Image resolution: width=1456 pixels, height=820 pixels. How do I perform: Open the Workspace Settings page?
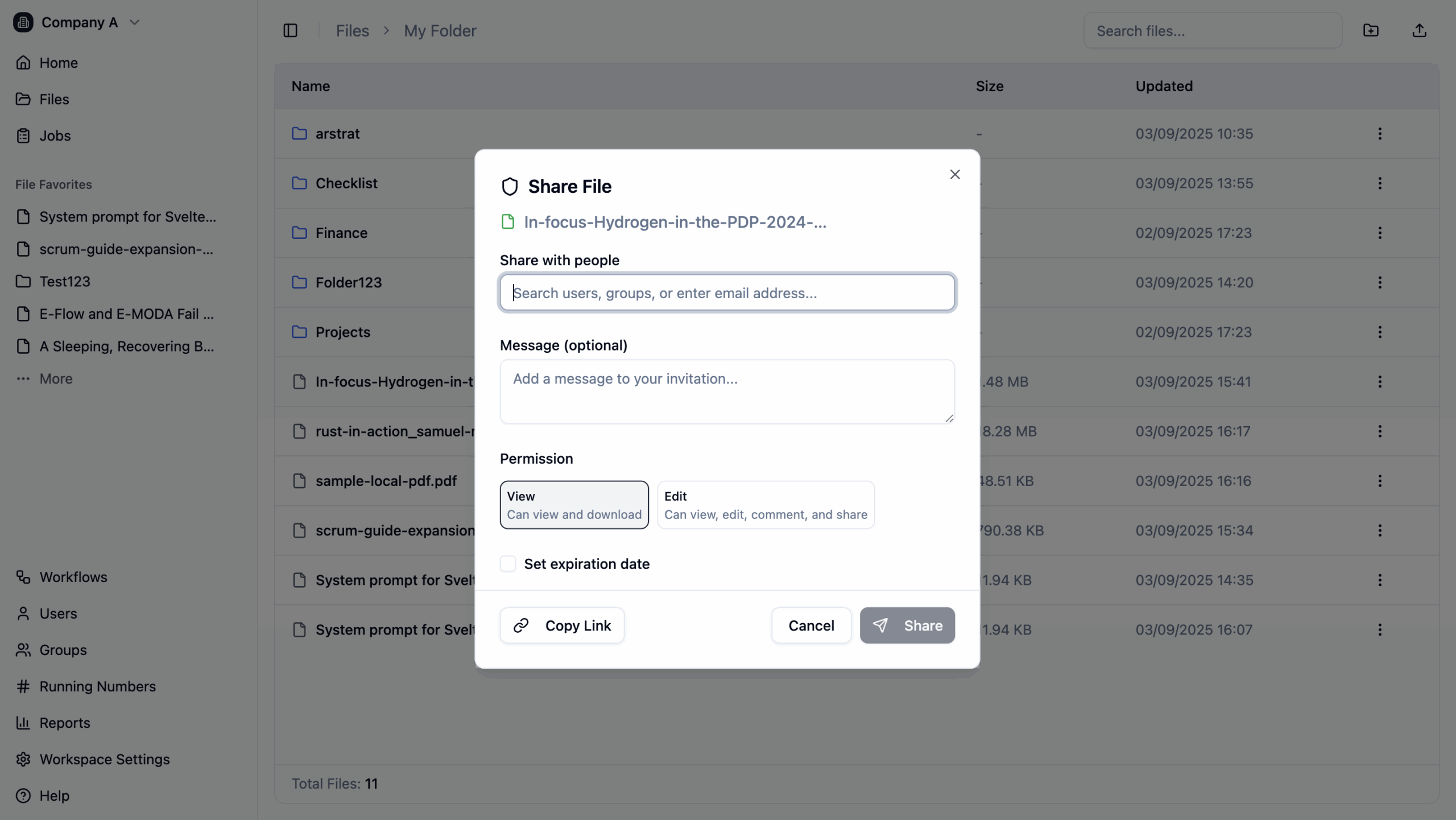point(104,759)
